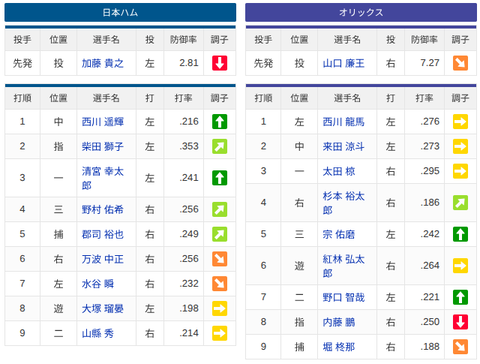
Task: Open 内藤 鵬 player link
Action: pos(339,322)
